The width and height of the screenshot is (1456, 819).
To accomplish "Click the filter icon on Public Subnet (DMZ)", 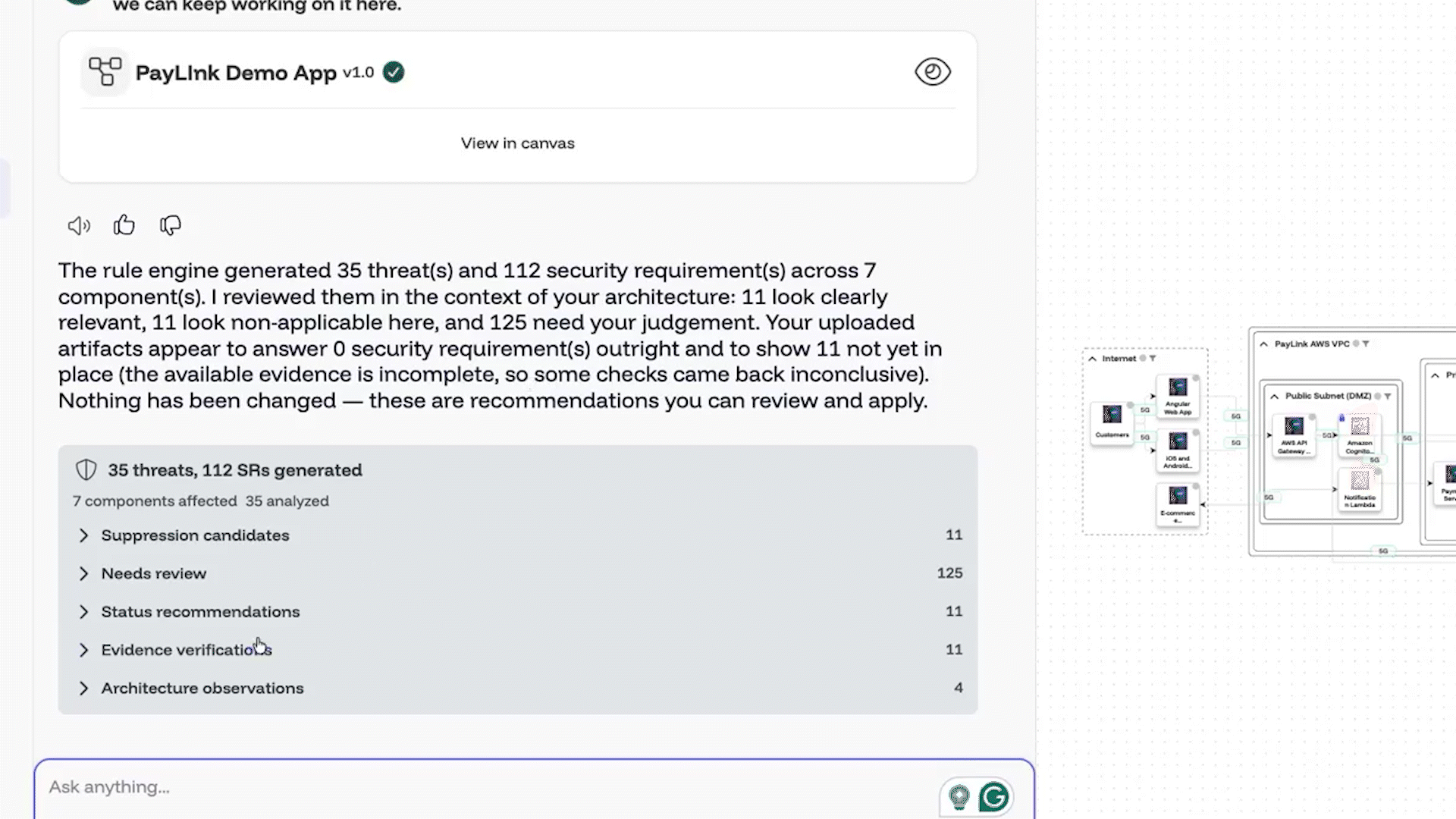I will coord(1388,396).
